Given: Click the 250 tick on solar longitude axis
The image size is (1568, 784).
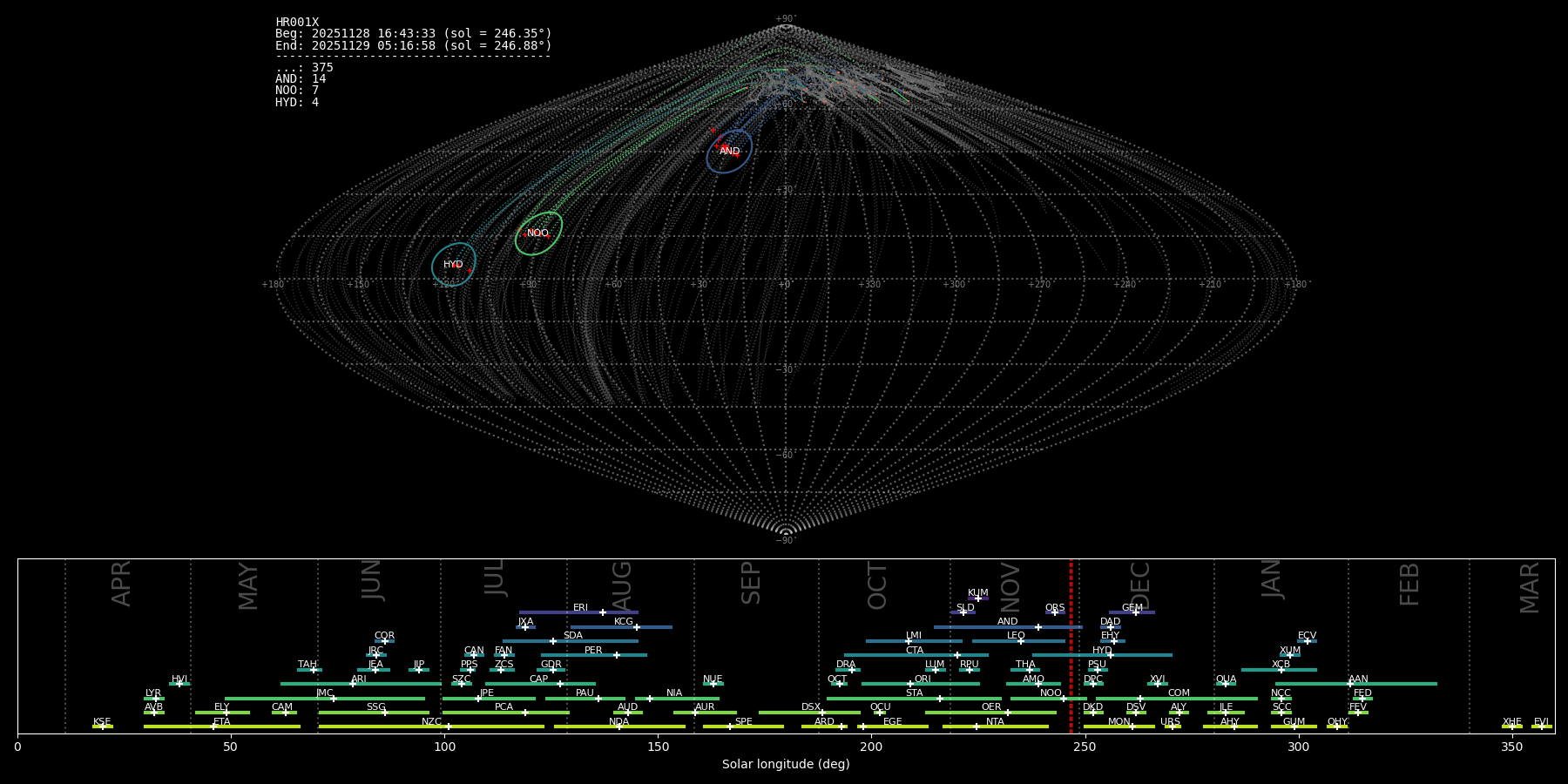Looking at the screenshot, I should click(1085, 747).
